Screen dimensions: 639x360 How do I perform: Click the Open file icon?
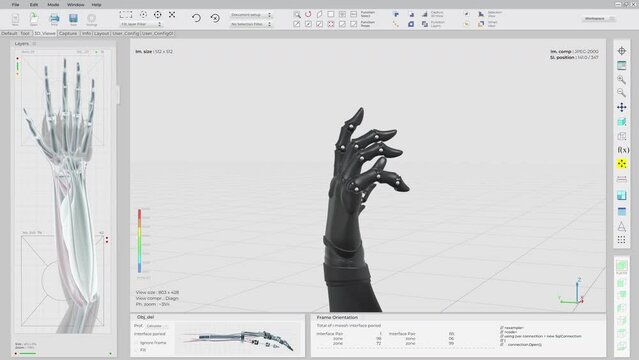coord(34,18)
